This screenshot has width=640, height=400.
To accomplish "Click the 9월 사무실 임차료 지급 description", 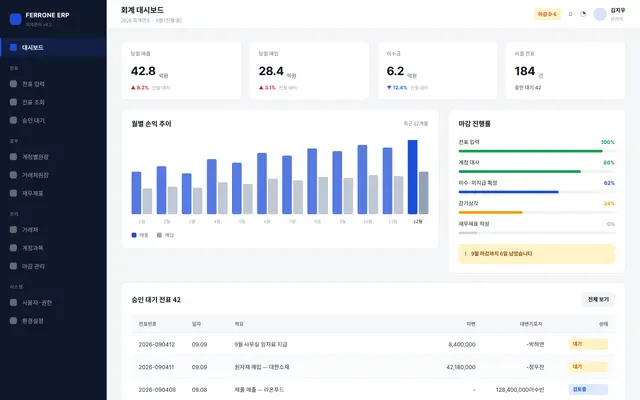I will click(x=261, y=344).
